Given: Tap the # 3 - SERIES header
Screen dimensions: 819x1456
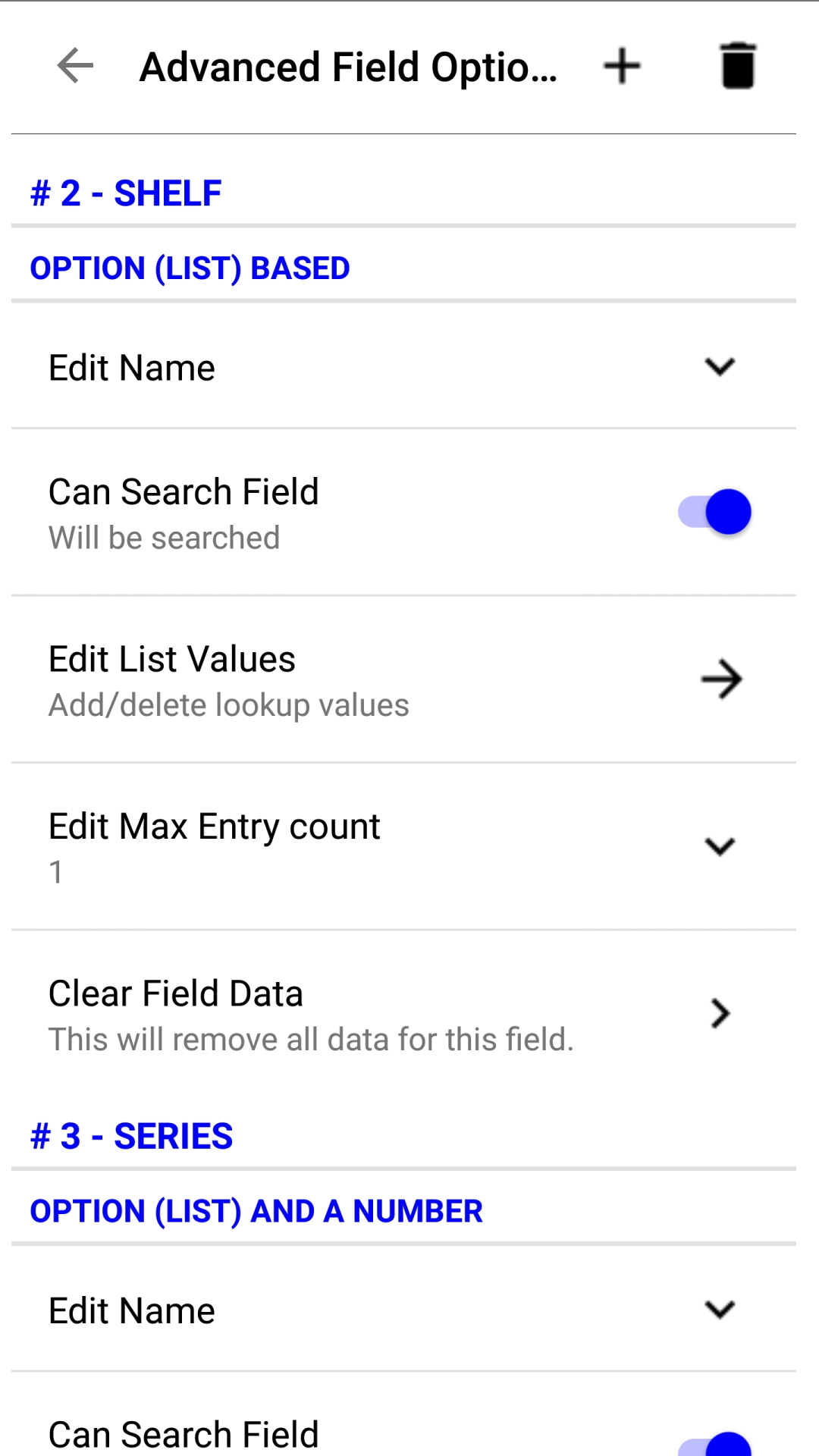Looking at the screenshot, I should [132, 1136].
